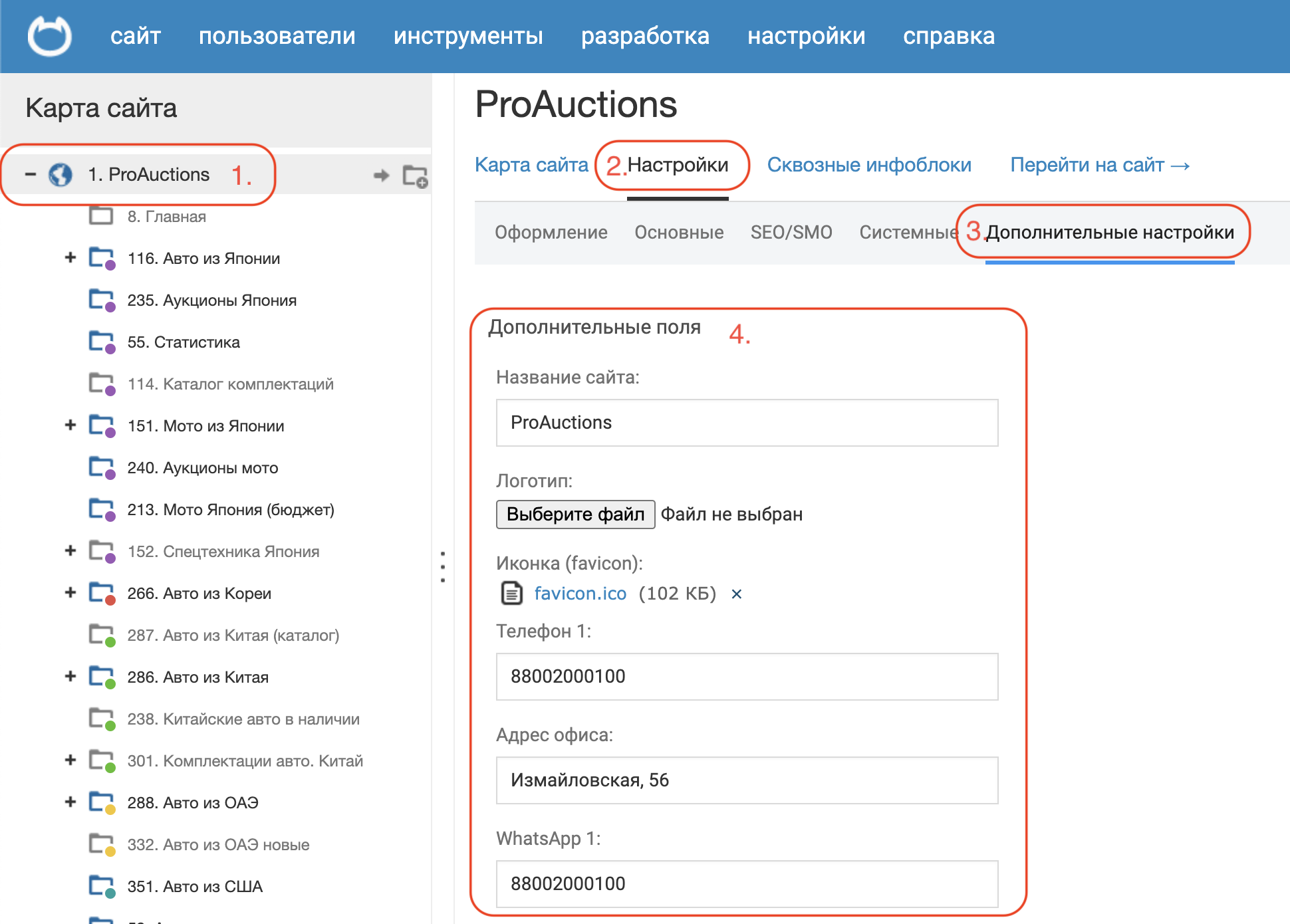Screen dimensions: 1290x924
Task: Click the sidebar resize handle dots
Action: click(x=443, y=567)
